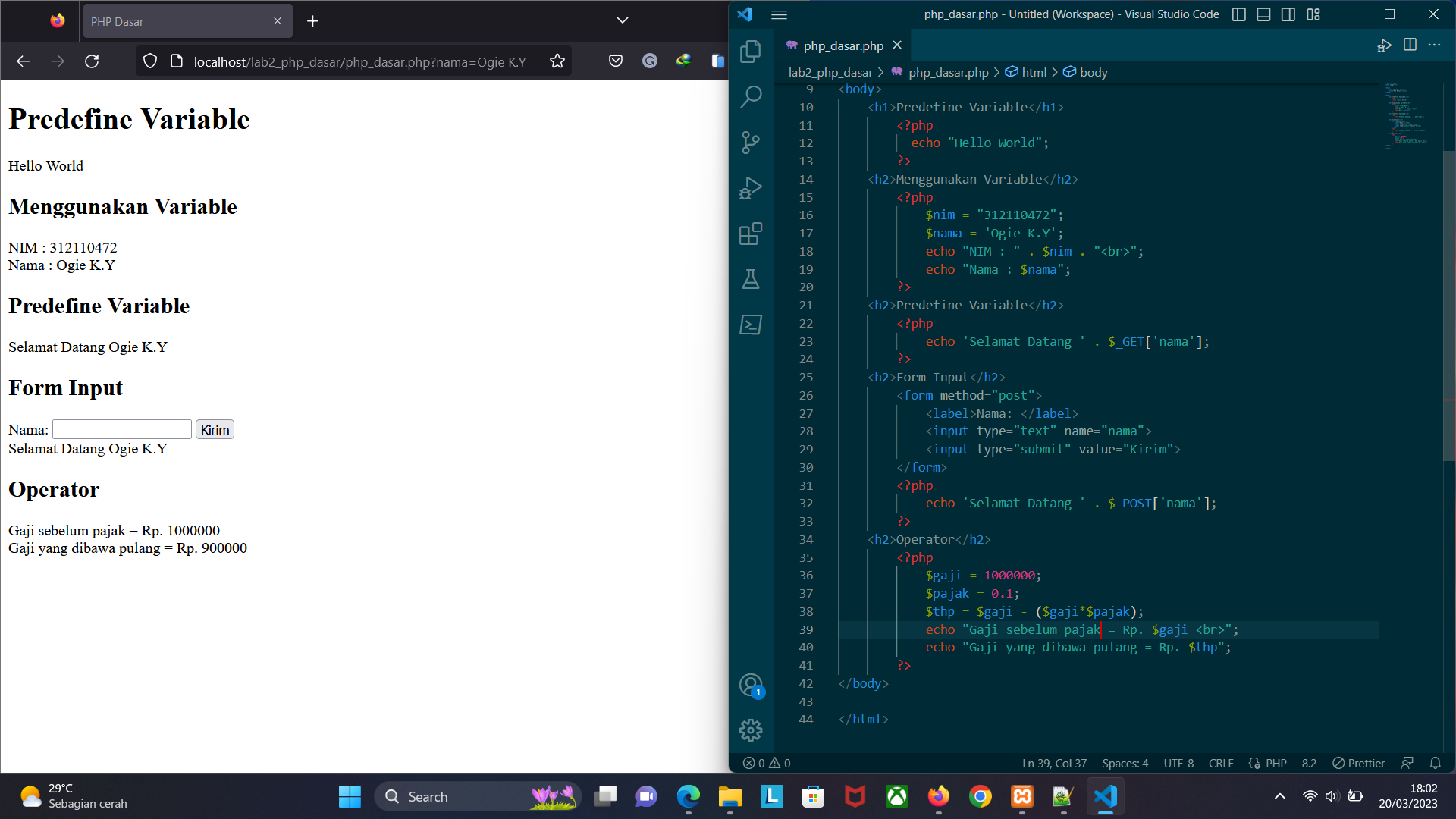Open Search in the VS Code activity bar
Image resolution: width=1456 pixels, height=819 pixels.
750,97
